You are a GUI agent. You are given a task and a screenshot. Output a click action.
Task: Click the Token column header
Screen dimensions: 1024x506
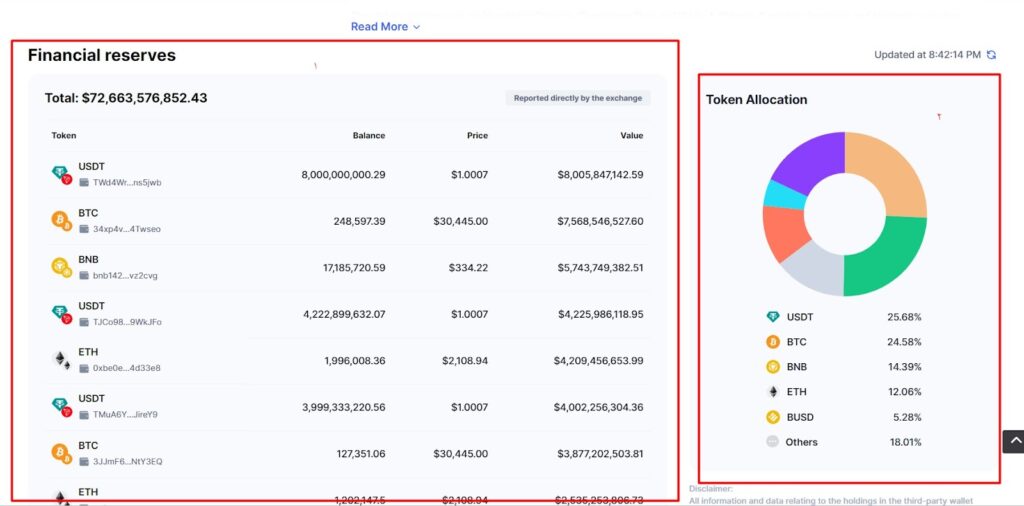coord(64,136)
